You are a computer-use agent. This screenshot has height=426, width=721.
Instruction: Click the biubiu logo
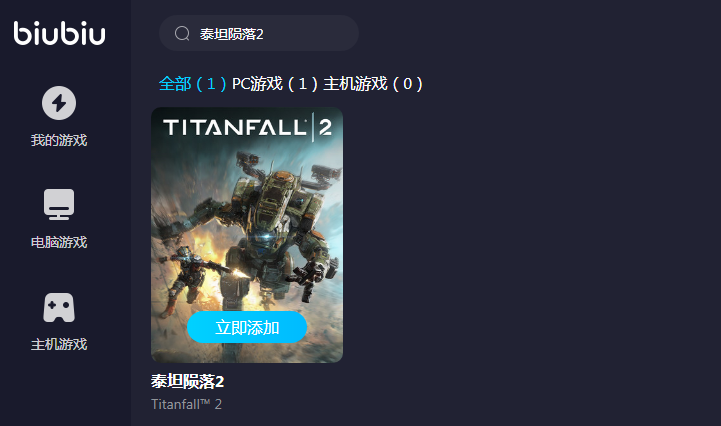click(59, 33)
